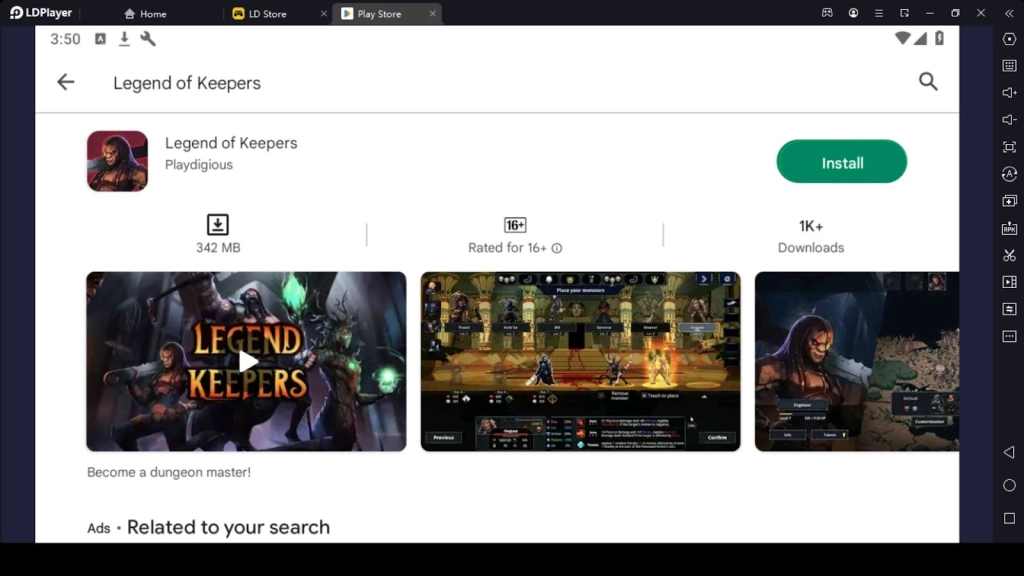
Task: Open the Play Store search icon
Action: [928, 82]
